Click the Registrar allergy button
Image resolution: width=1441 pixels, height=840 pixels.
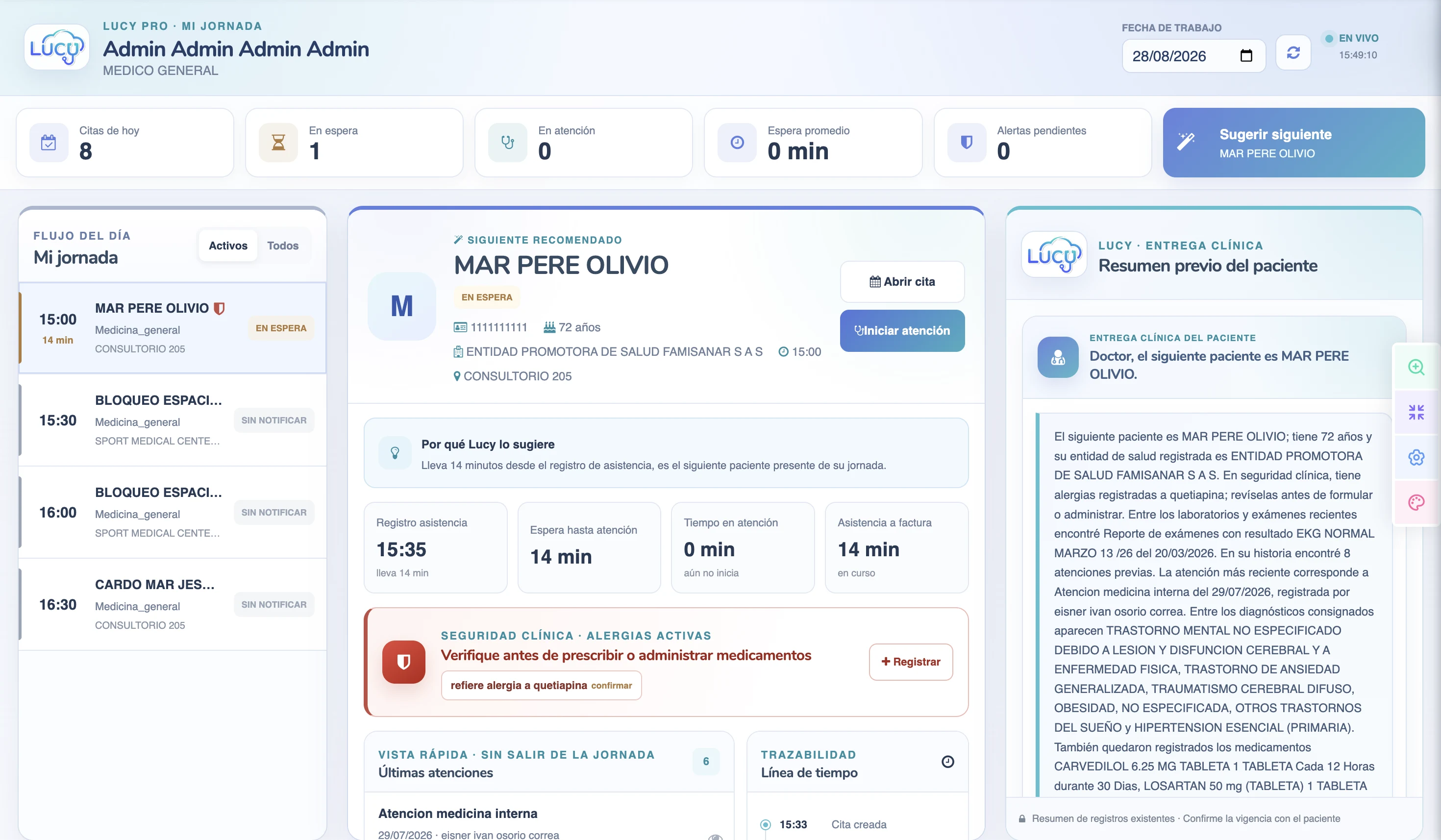[910, 662]
